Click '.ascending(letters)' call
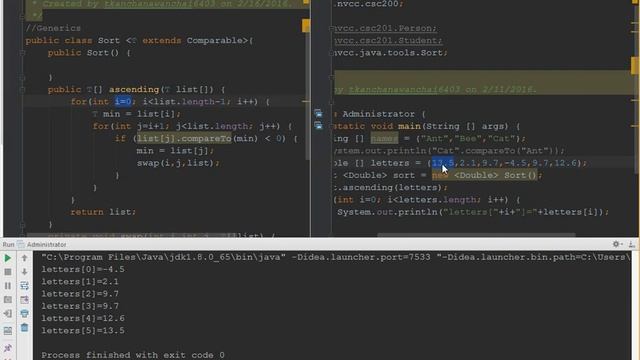 (391, 187)
